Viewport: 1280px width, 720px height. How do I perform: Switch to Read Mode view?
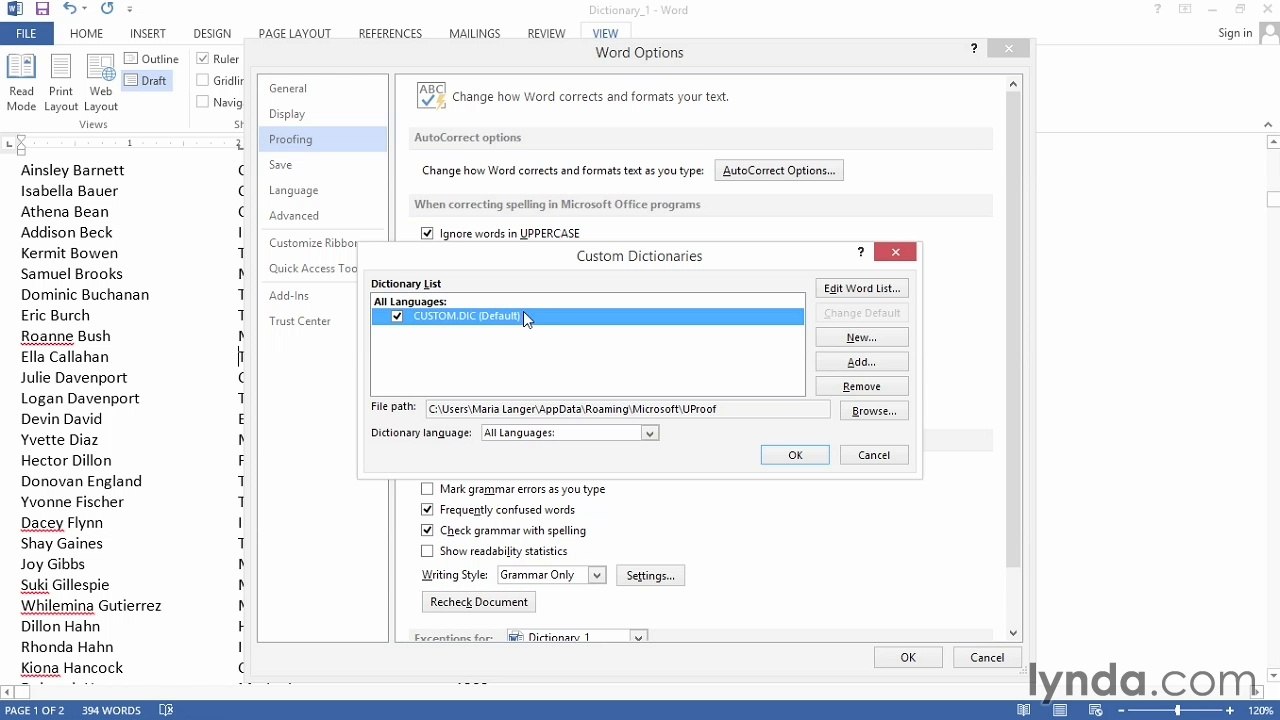coord(21,83)
